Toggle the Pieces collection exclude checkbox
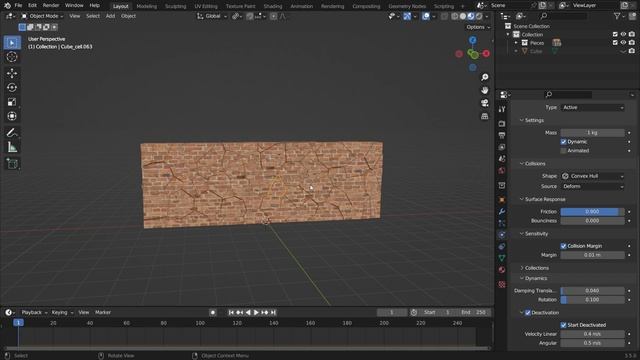Screen dimensions: 640x360 615,42
